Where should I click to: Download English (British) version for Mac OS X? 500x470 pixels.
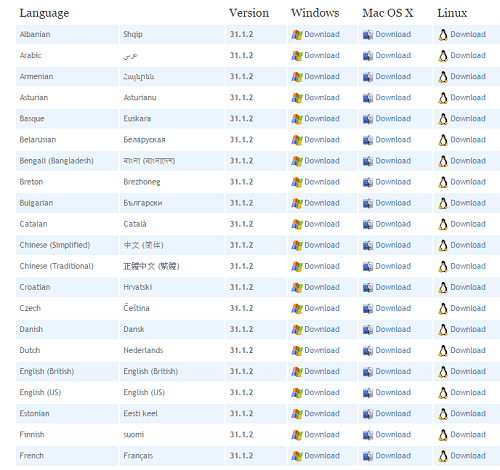coord(393,371)
